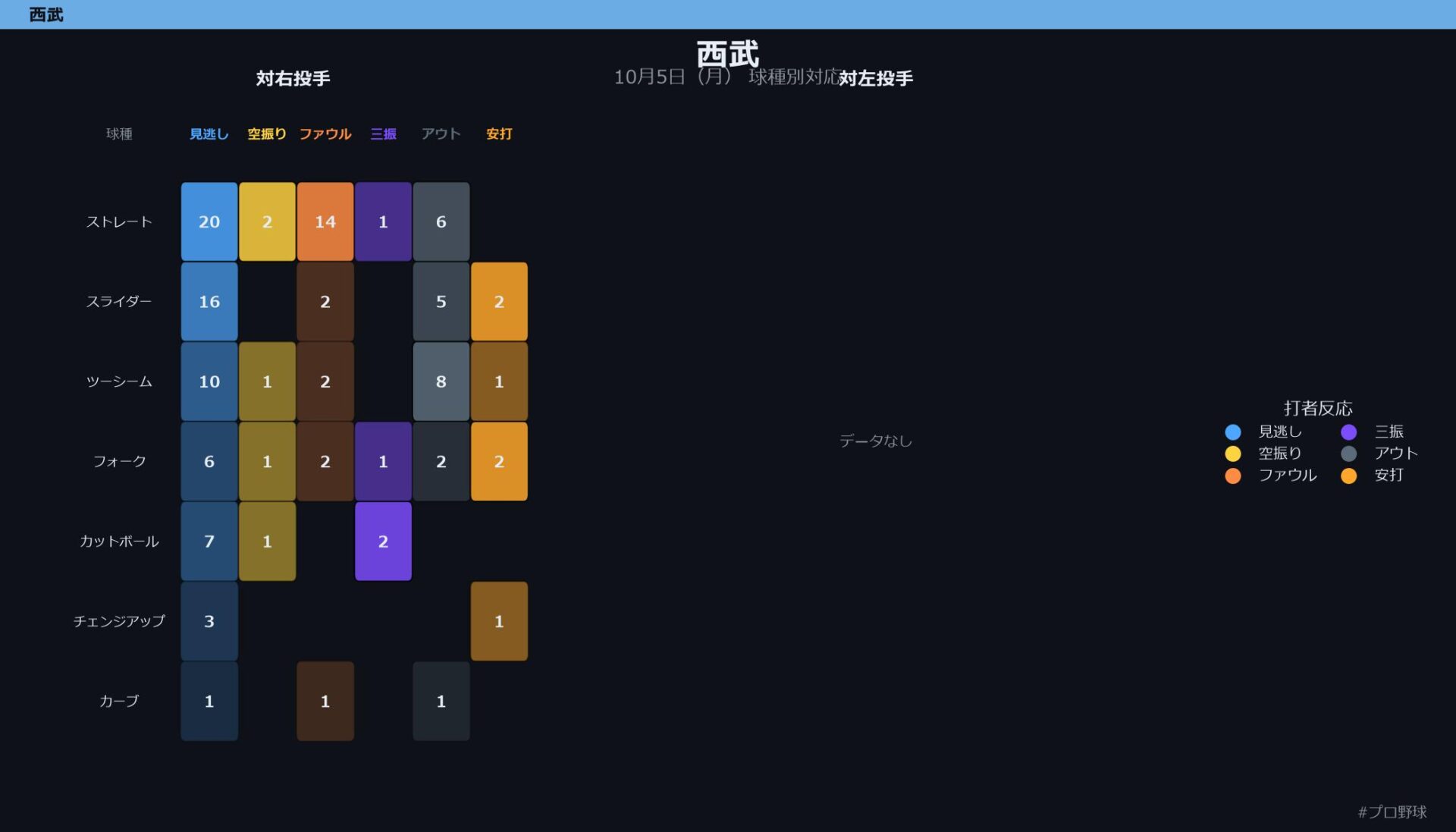Click the カットボール 見逃し cell showing 7
The image size is (1456, 832).
click(209, 541)
